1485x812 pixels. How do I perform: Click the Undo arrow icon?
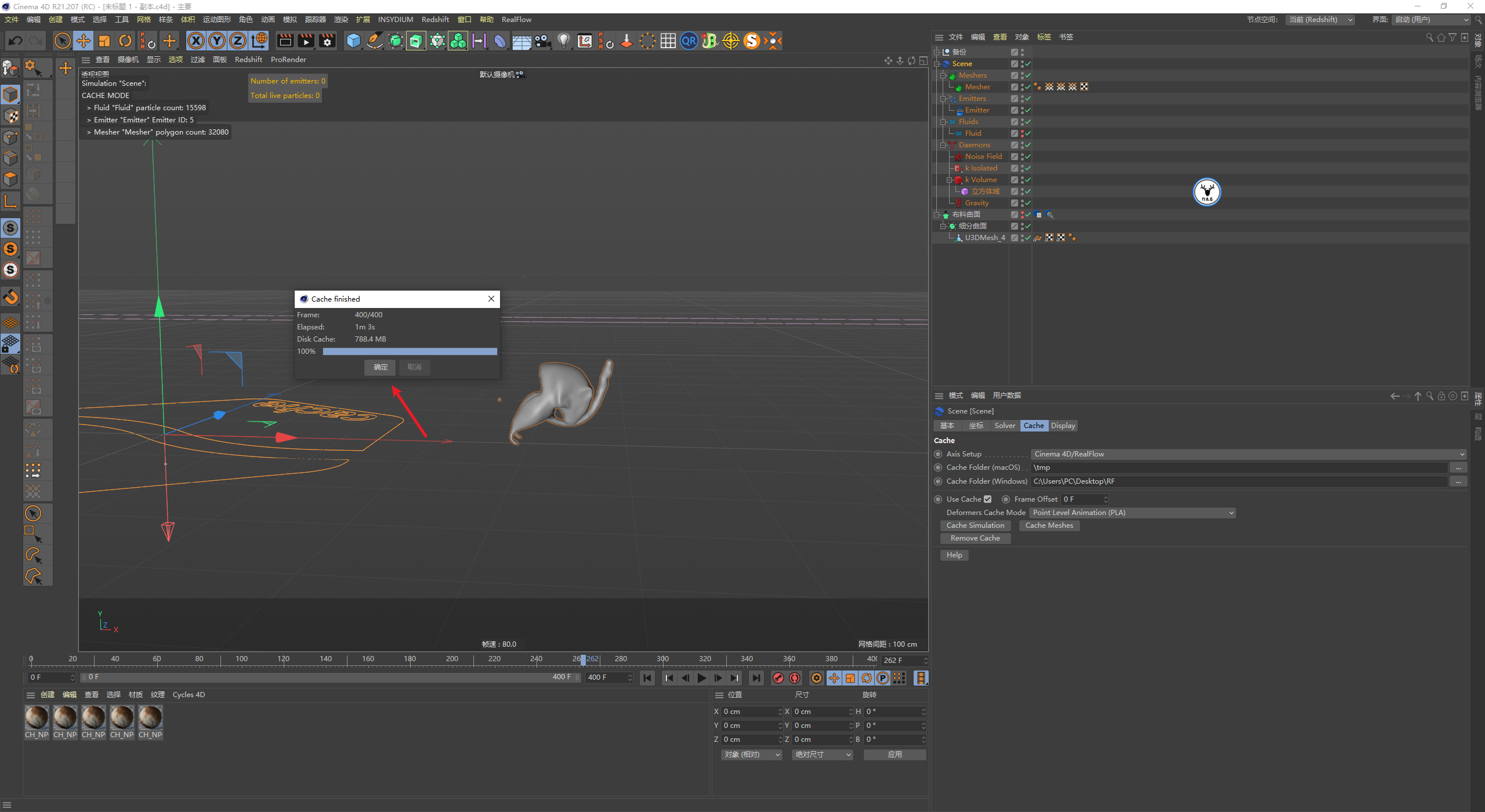coord(16,41)
